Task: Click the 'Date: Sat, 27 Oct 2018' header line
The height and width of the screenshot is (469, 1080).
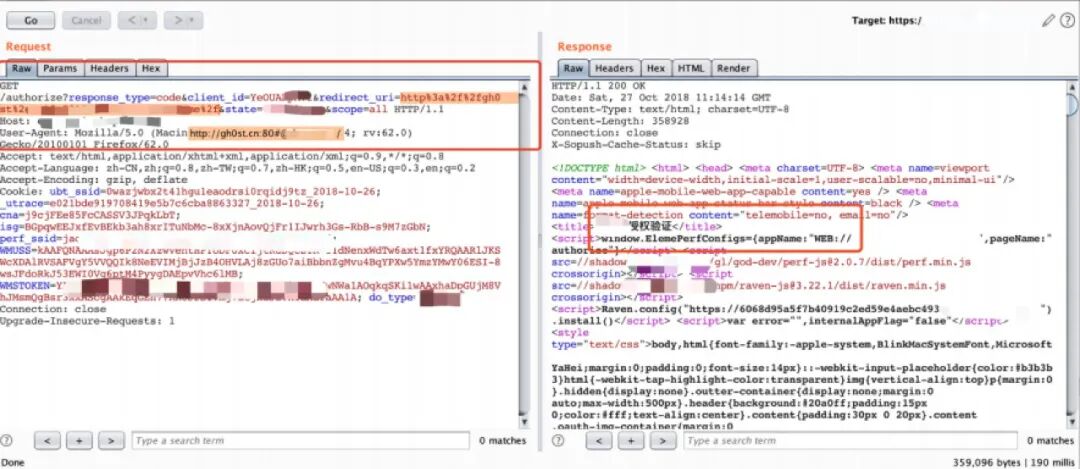Action: [x=661, y=98]
